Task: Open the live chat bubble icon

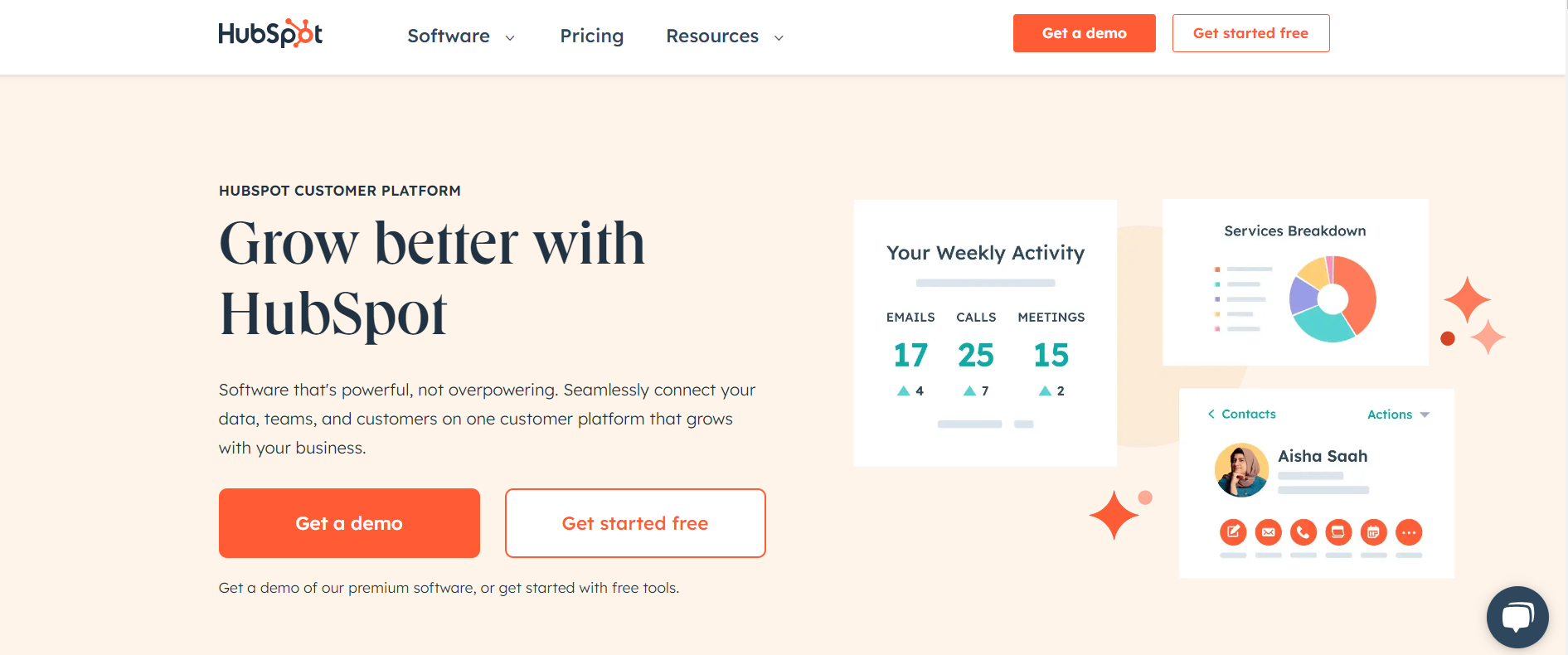Action: pyautogui.click(x=1517, y=617)
